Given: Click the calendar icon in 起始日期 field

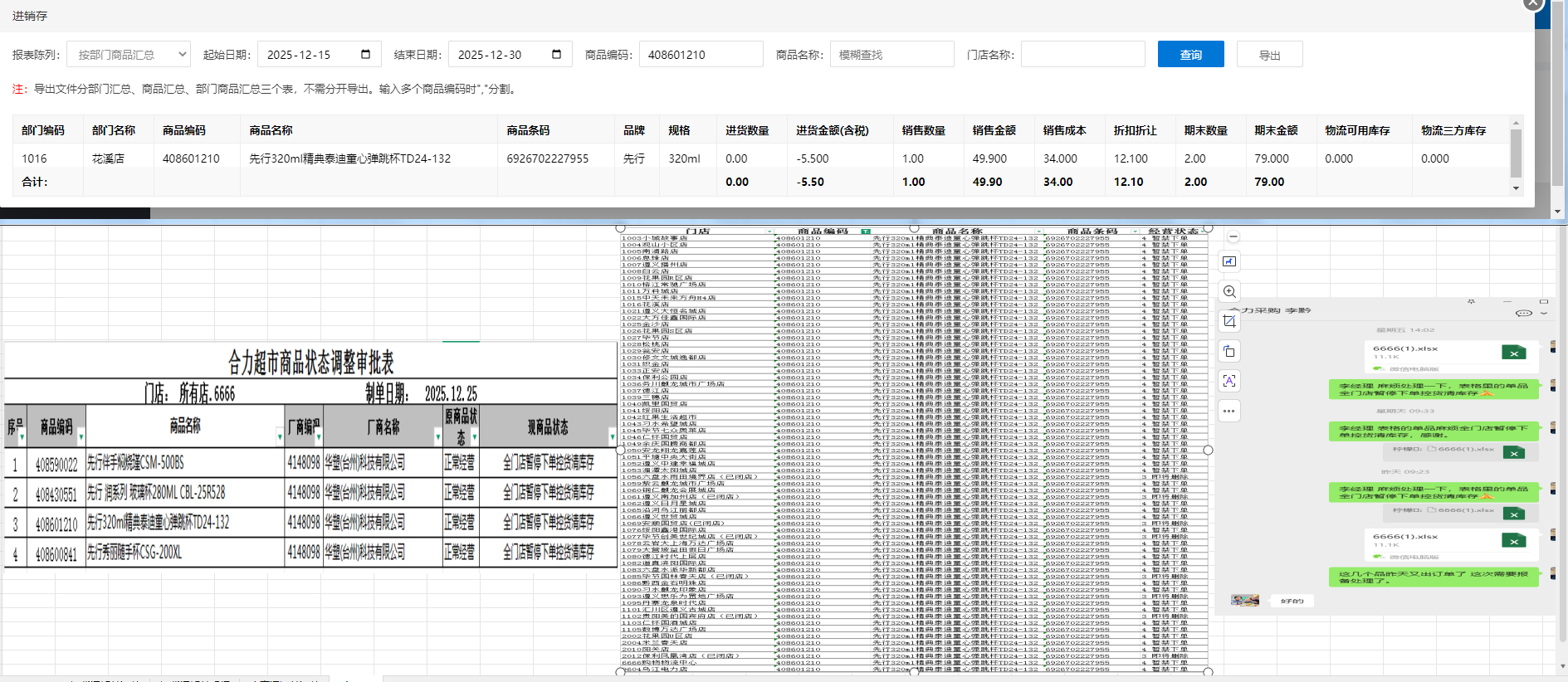Looking at the screenshot, I should 365,55.
